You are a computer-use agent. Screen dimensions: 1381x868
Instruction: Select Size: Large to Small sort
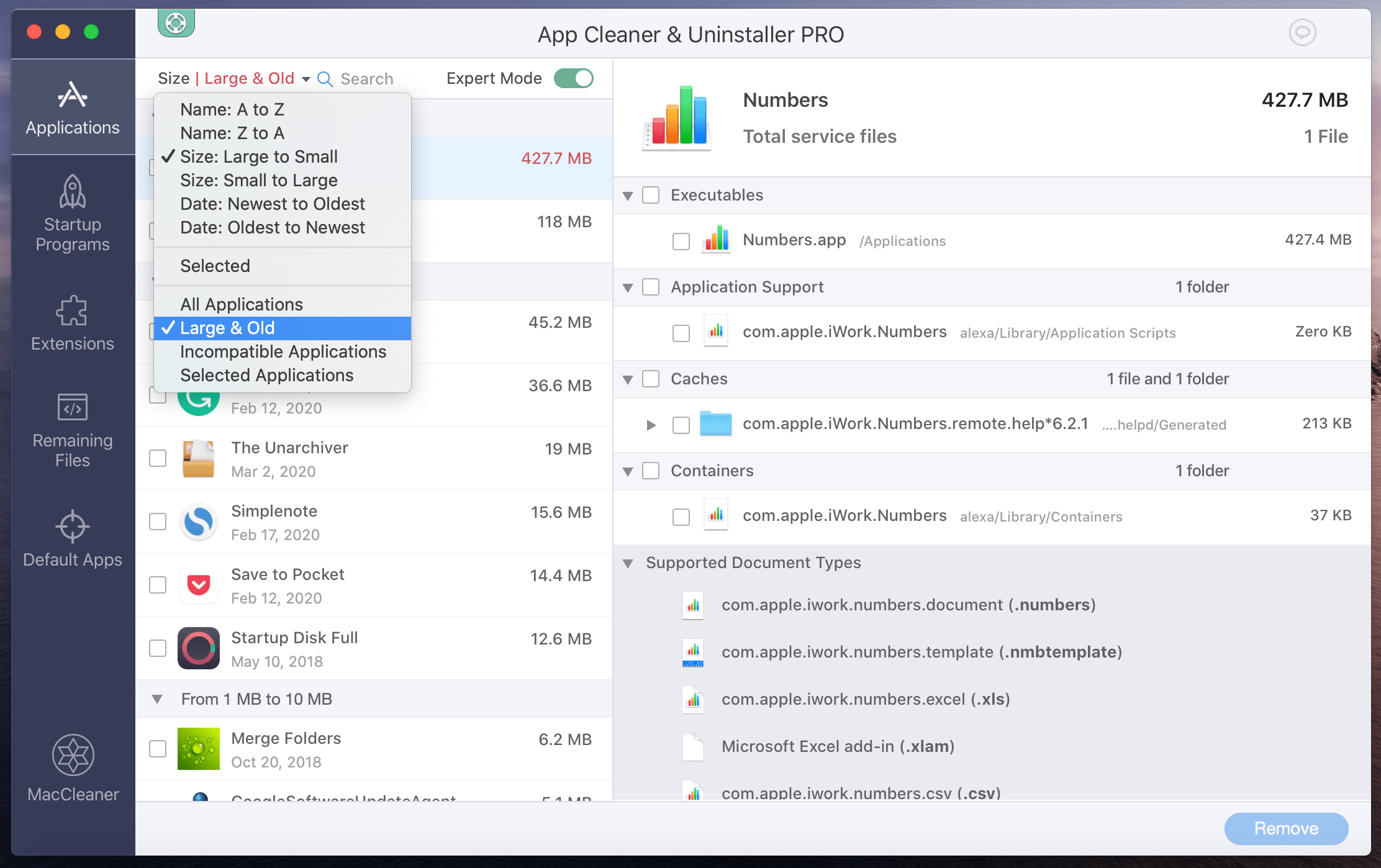[259, 156]
